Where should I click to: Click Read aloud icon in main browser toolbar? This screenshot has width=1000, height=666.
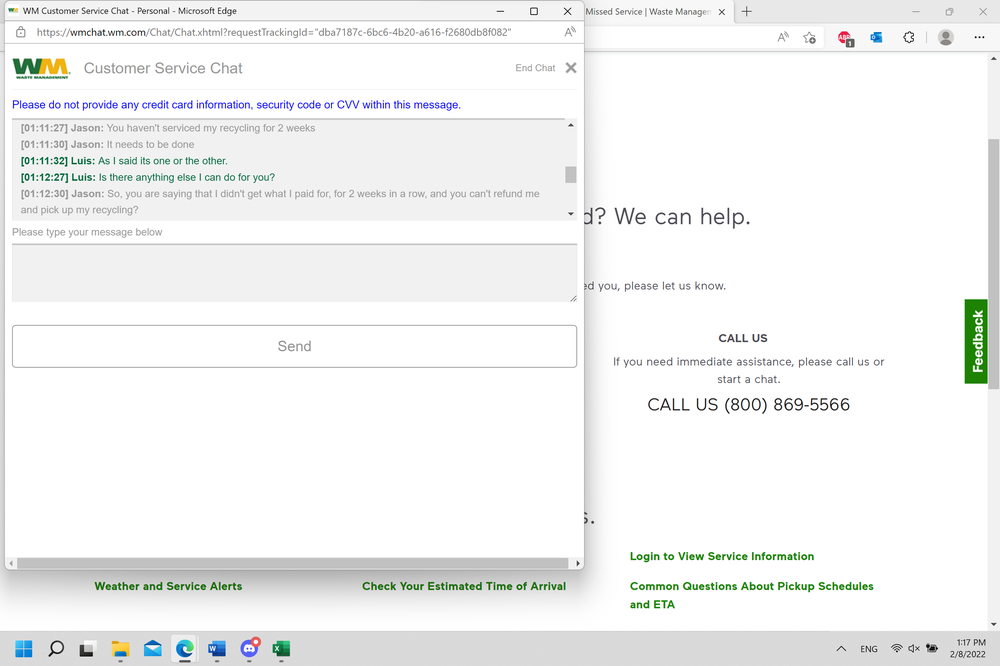pyautogui.click(x=783, y=38)
